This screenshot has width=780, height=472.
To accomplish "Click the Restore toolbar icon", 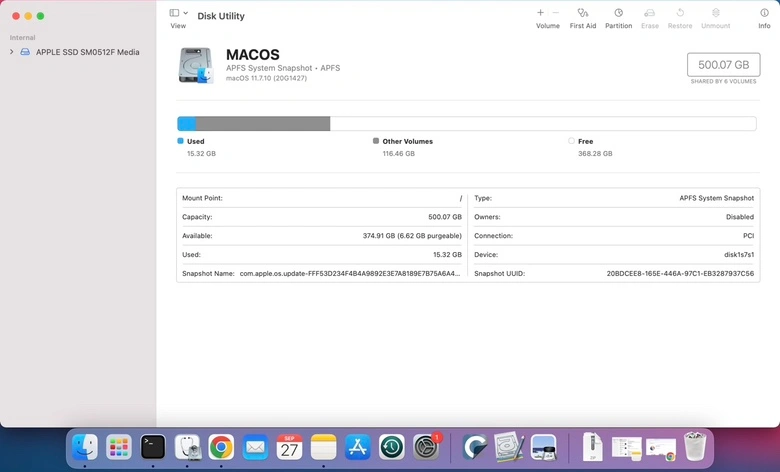I will click(x=680, y=12).
